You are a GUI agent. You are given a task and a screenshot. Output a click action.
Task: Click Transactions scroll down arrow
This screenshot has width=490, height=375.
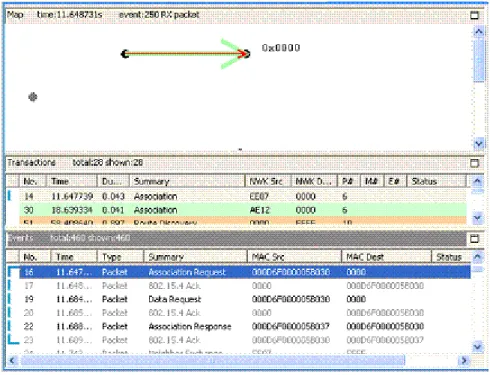[x=477, y=218]
